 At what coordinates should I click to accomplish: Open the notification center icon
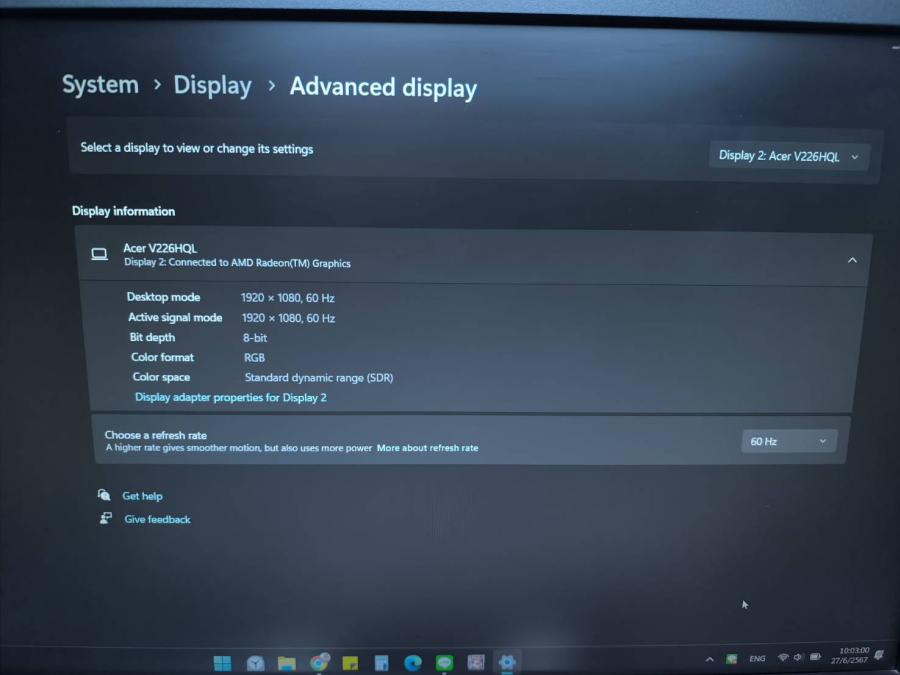click(879, 654)
